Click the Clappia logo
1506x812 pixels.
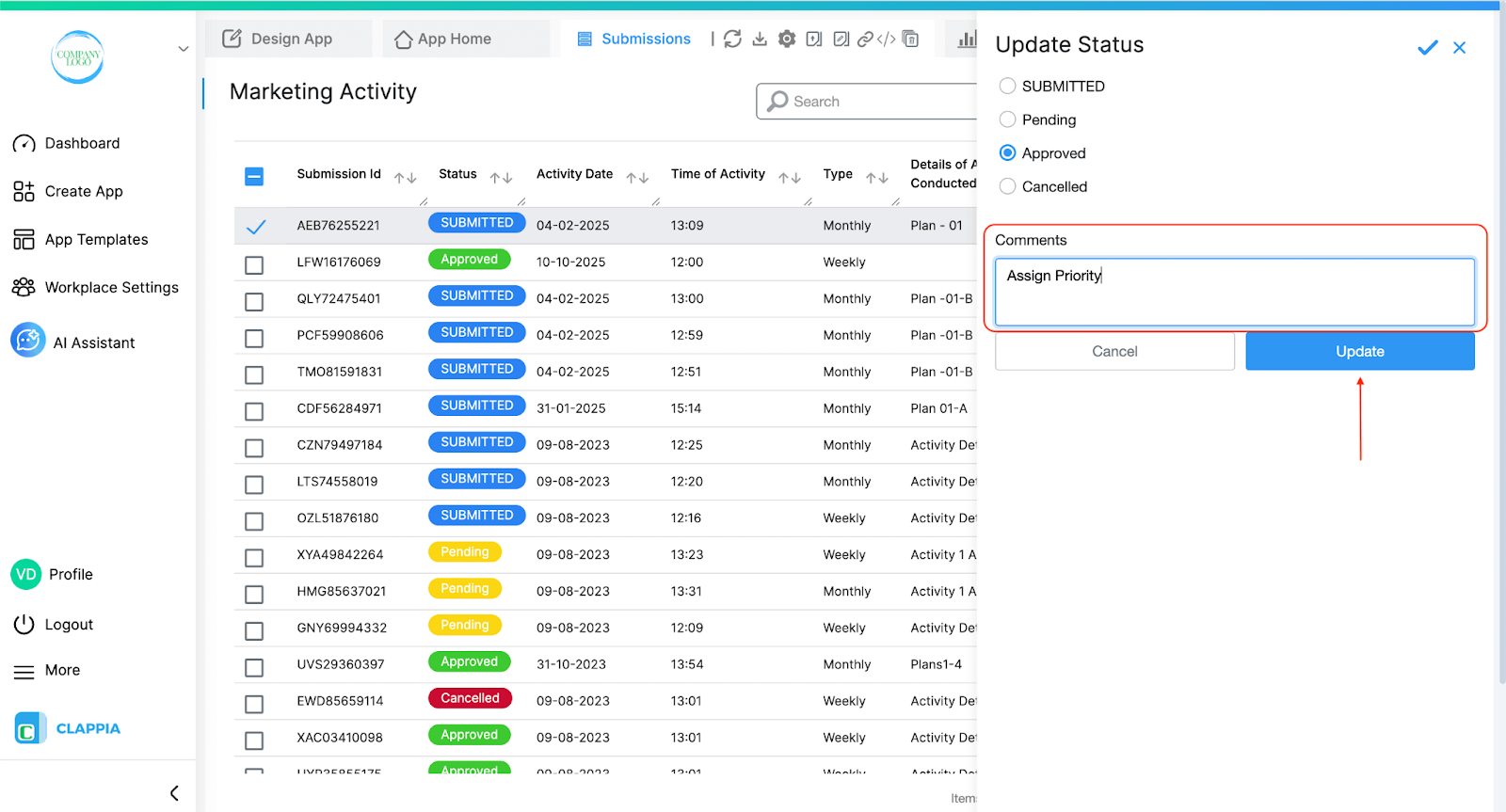click(x=29, y=728)
